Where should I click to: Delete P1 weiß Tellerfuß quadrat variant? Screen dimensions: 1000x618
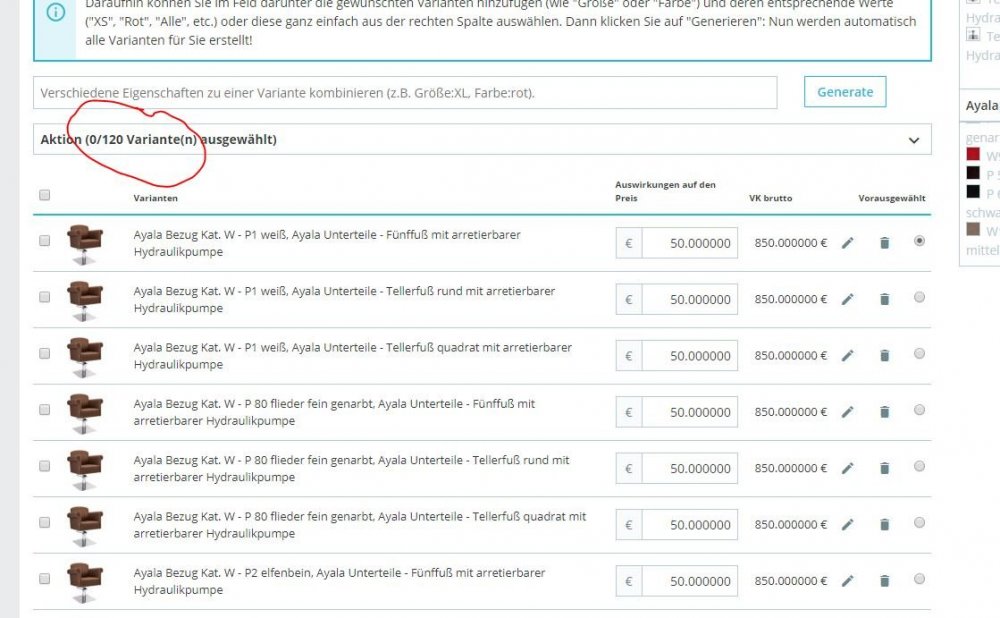click(x=885, y=355)
